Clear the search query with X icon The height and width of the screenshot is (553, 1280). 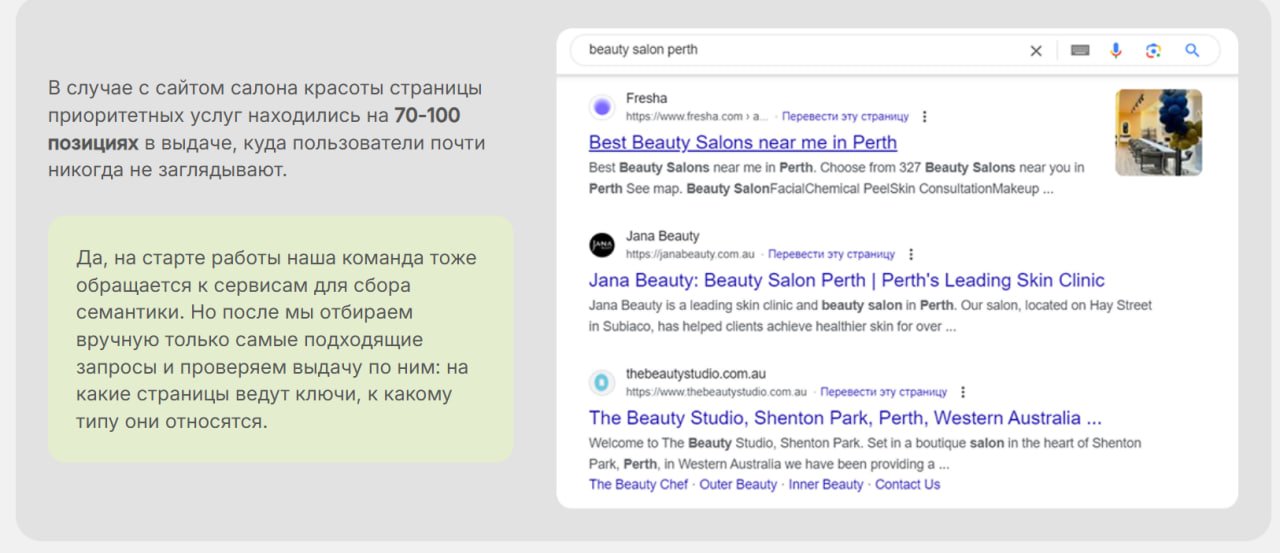tap(1036, 51)
